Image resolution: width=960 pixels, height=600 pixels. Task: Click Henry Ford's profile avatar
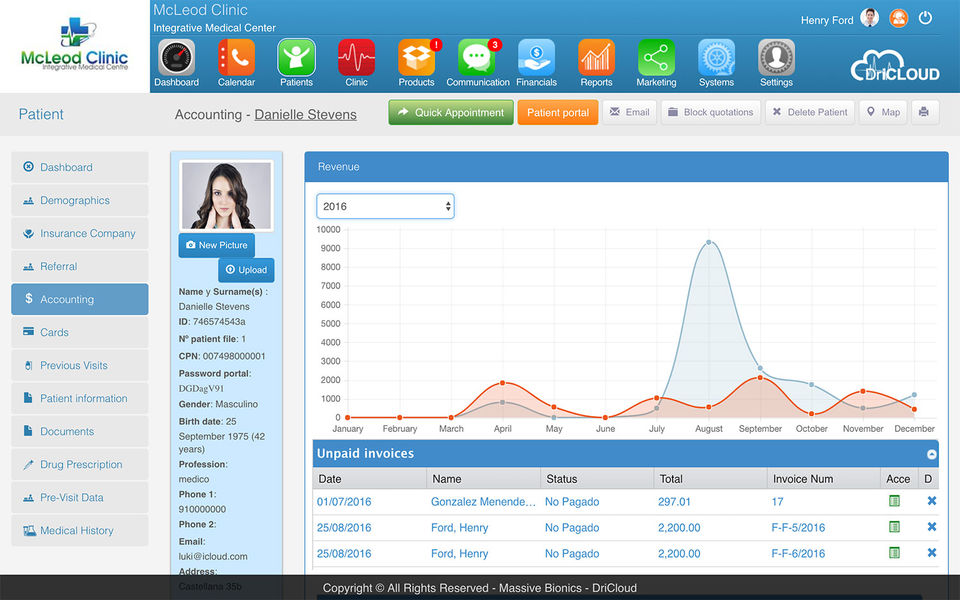coord(869,18)
